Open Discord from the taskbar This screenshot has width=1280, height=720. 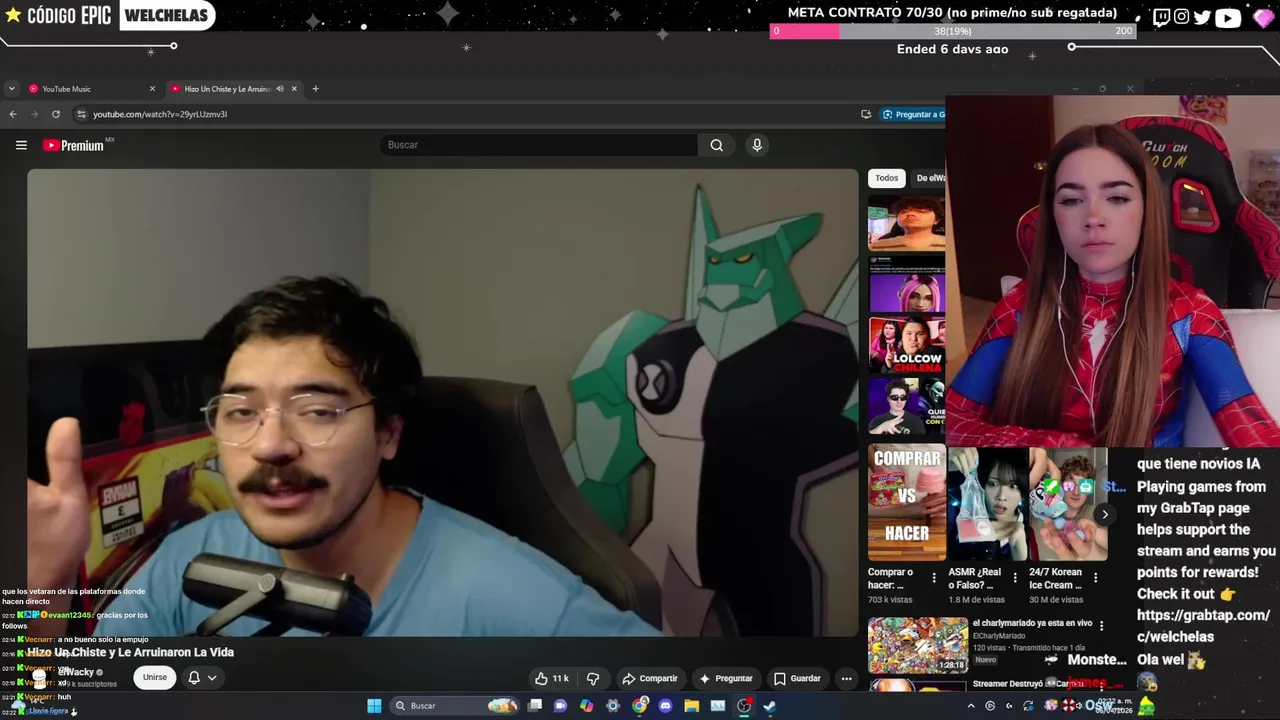[665, 706]
